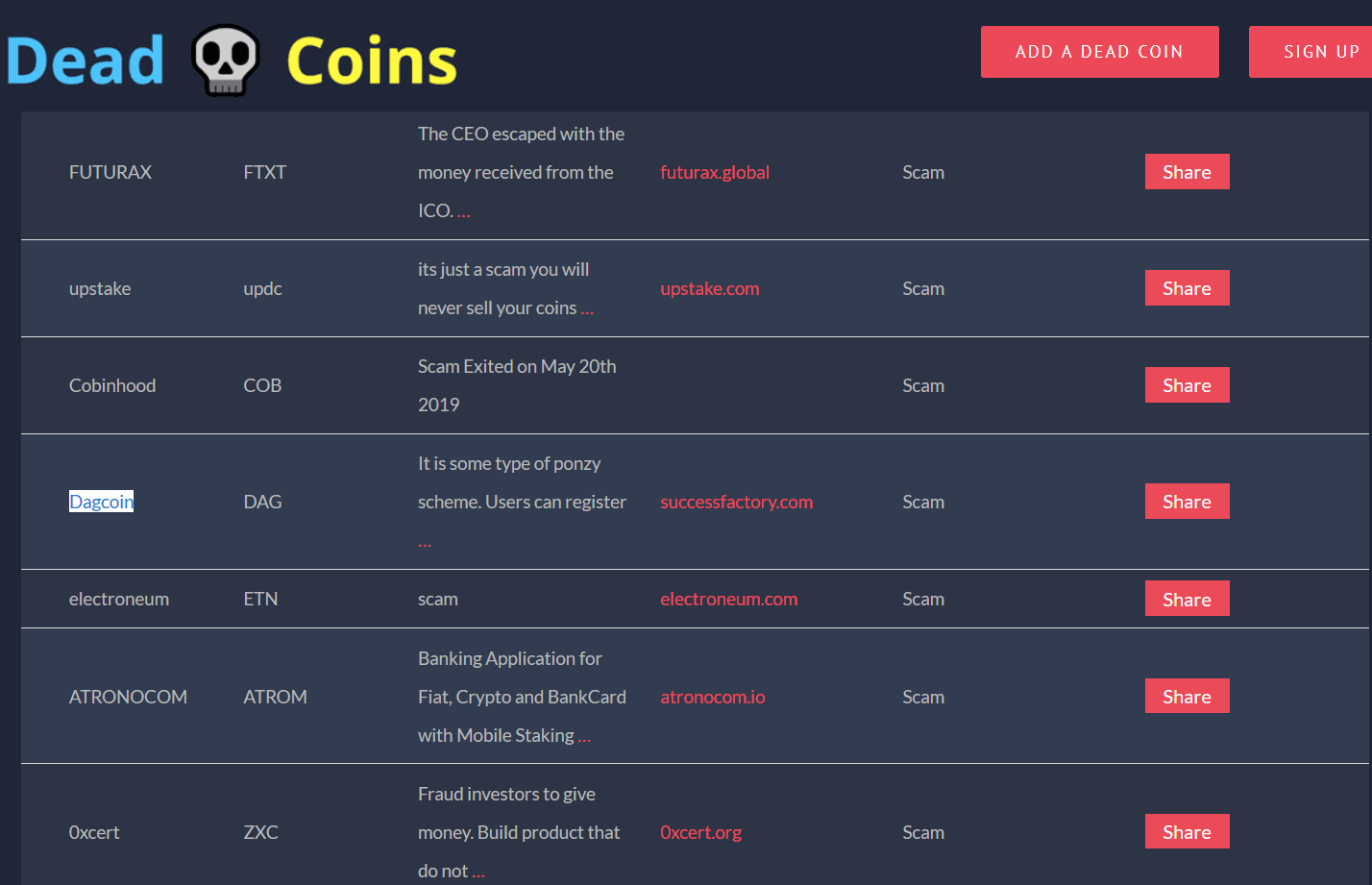The image size is (1372, 885).
Task: Share the upstake coin entry
Action: [x=1187, y=288]
